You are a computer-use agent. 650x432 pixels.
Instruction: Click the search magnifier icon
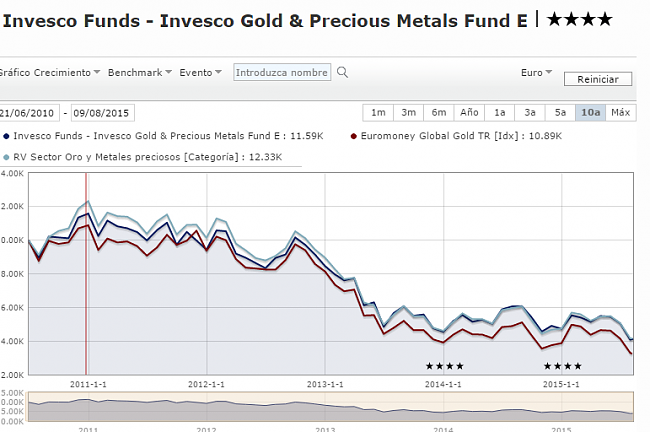tap(342, 73)
